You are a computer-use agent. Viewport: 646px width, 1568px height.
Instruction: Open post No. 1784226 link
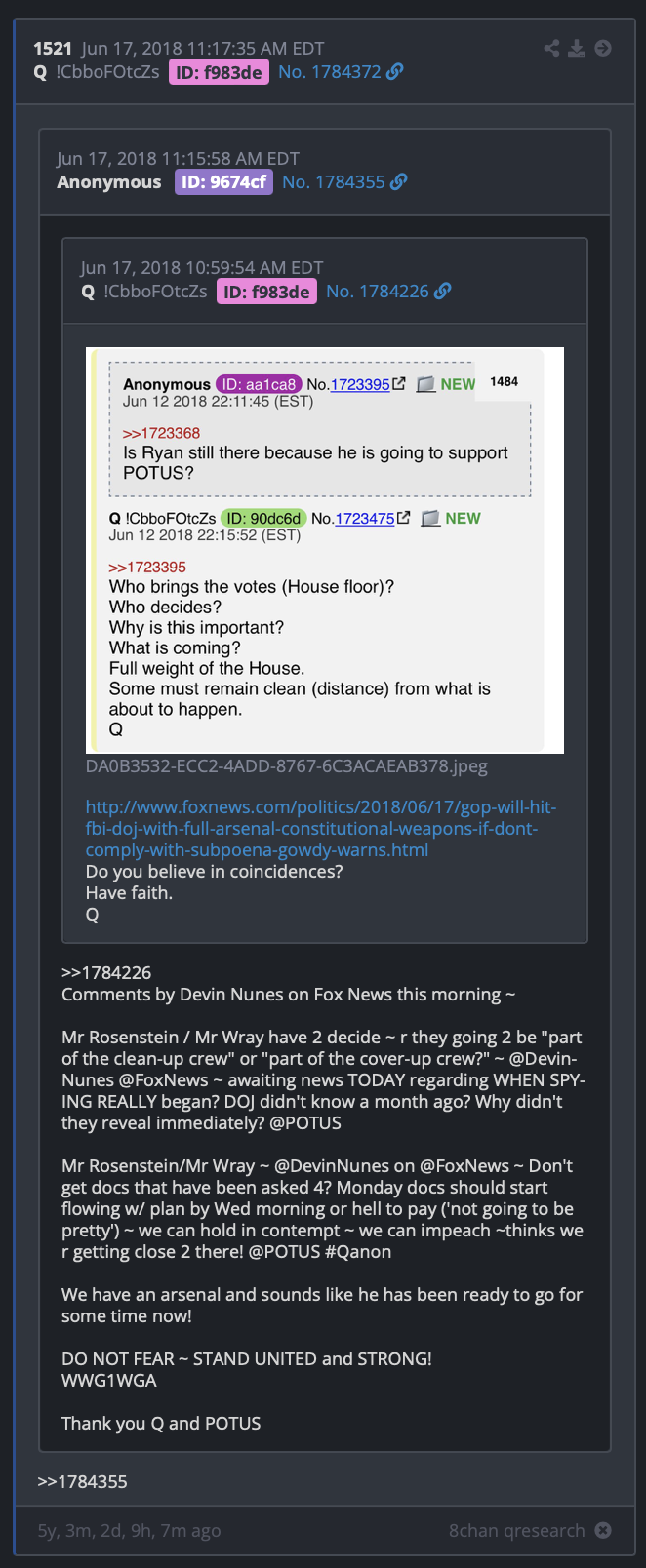click(378, 291)
